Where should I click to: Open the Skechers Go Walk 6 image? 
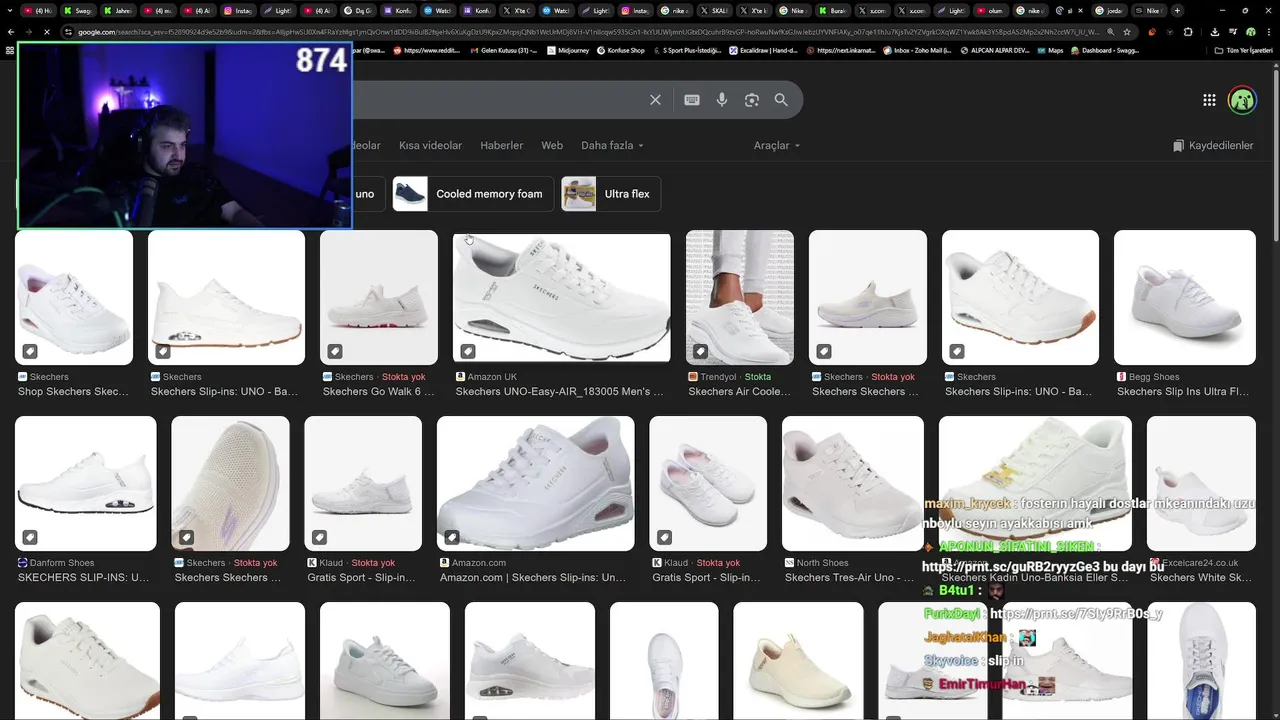coord(379,297)
